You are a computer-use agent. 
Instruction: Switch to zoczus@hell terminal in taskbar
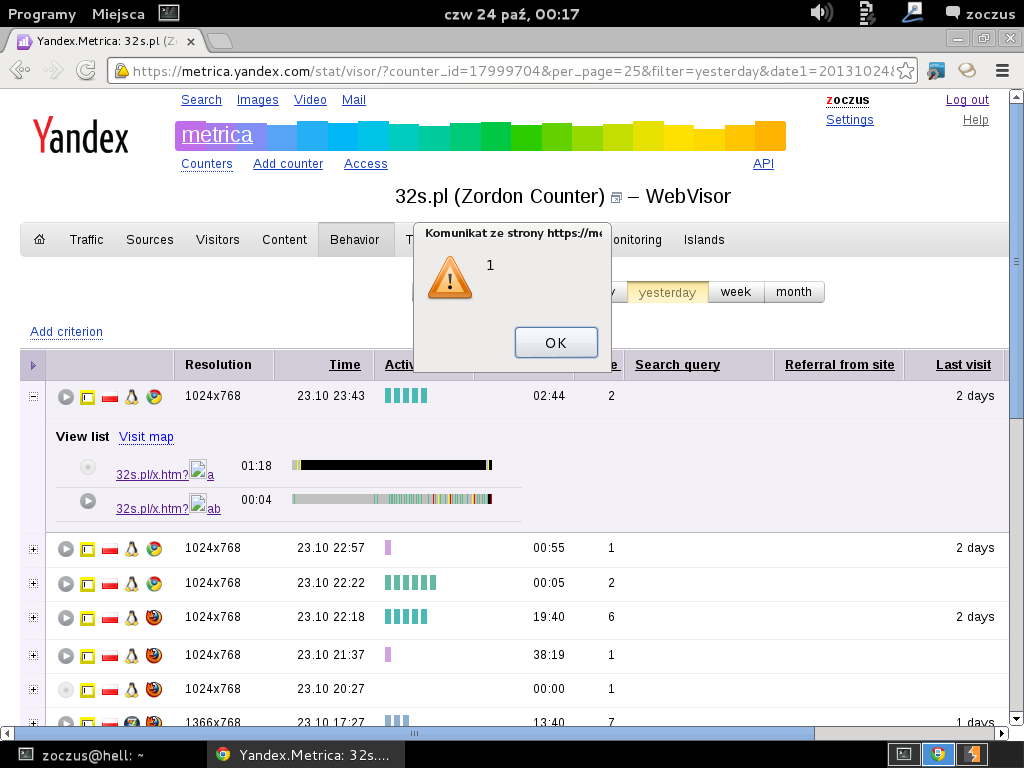[x=91, y=755]
